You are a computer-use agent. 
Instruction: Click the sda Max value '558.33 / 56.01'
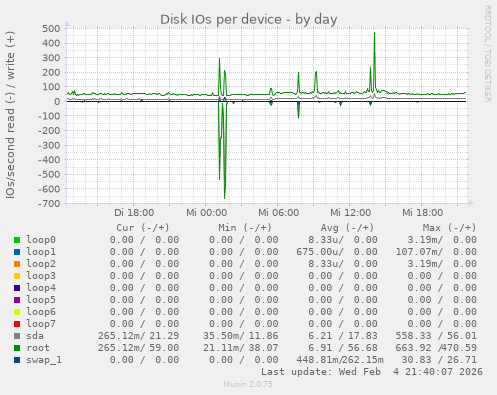coord(436,336)
